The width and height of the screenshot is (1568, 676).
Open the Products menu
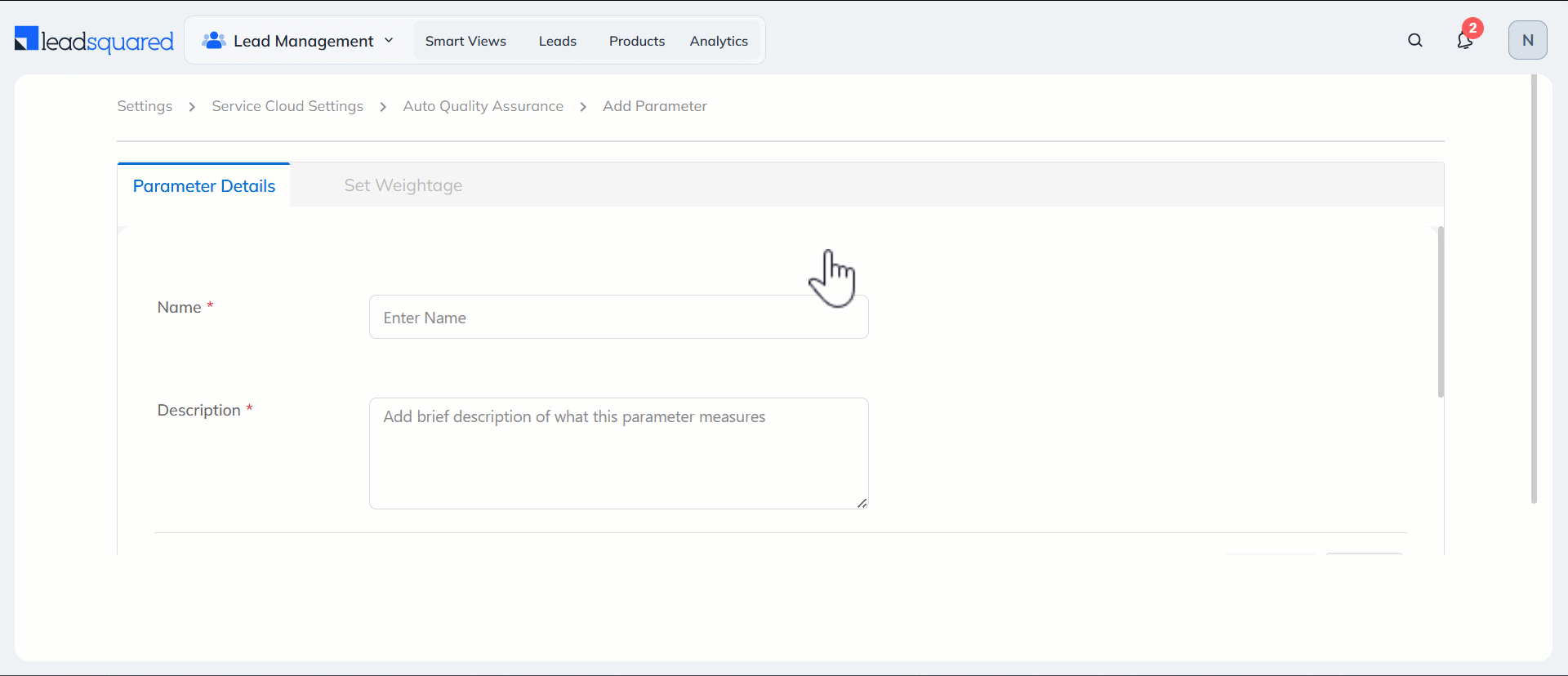click(637, 41)
